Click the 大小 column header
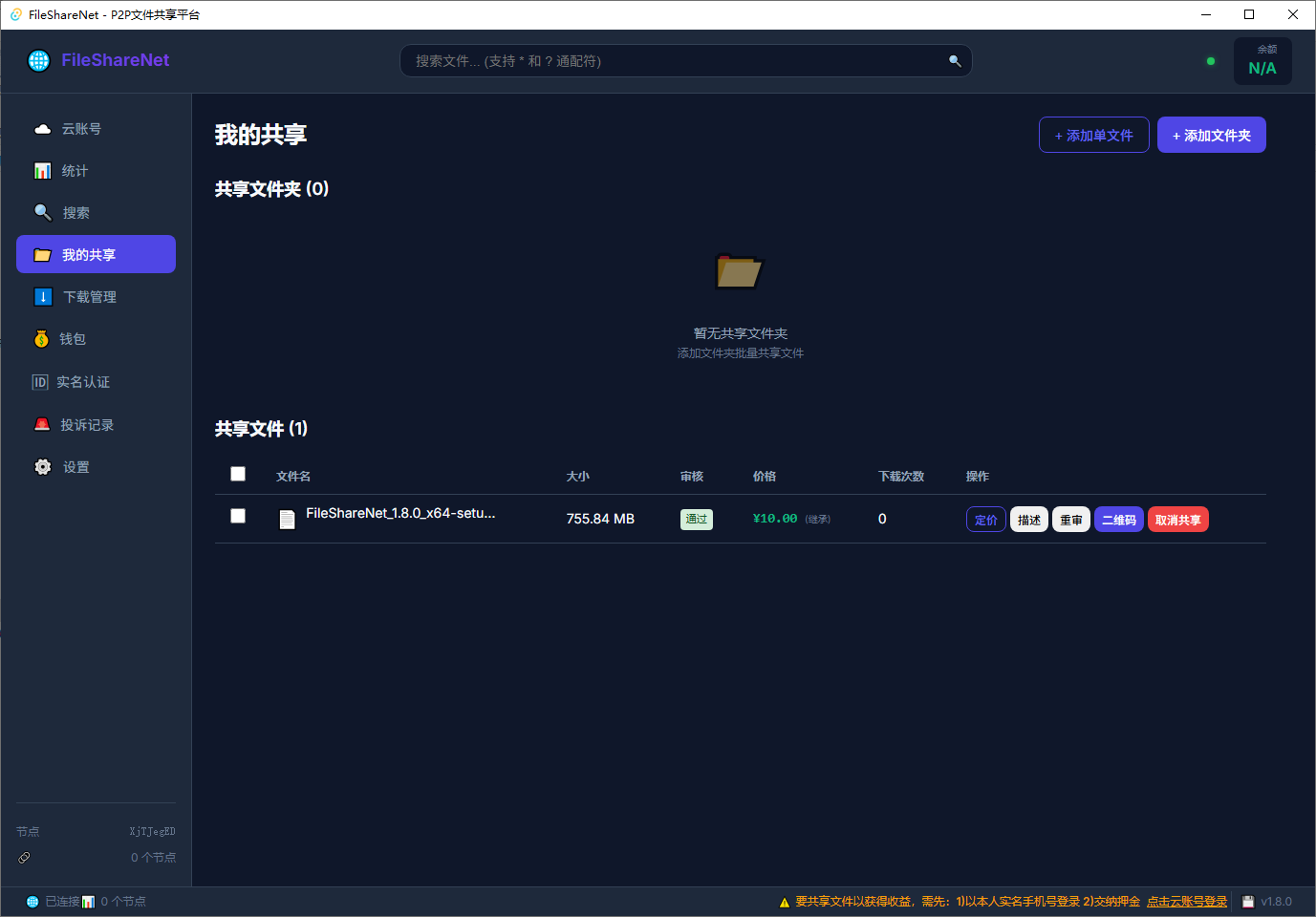This screenshot has height=917, width=1316. click(578, 476)
